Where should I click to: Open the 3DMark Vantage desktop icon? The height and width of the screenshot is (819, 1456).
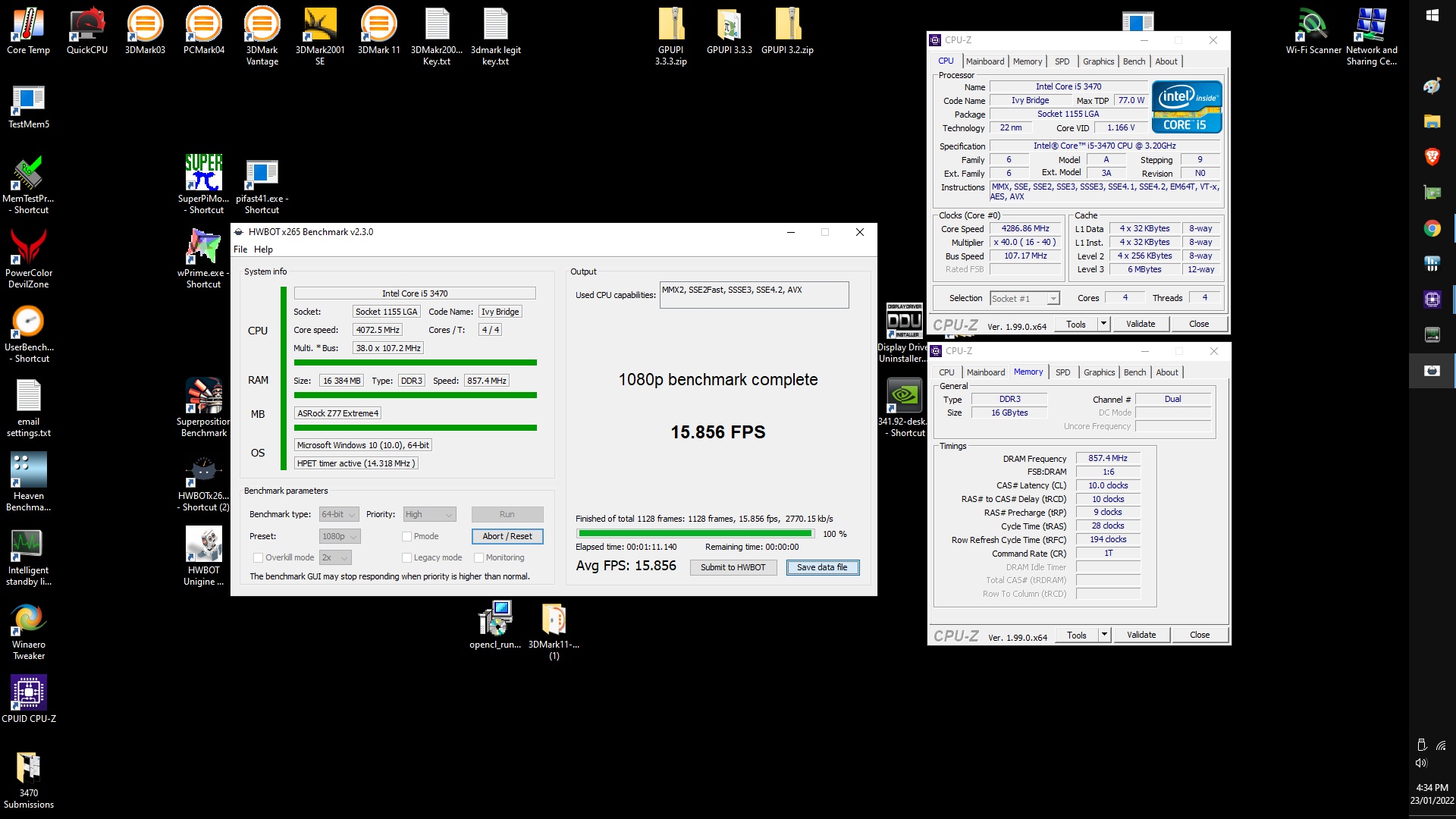pos(262,36)
